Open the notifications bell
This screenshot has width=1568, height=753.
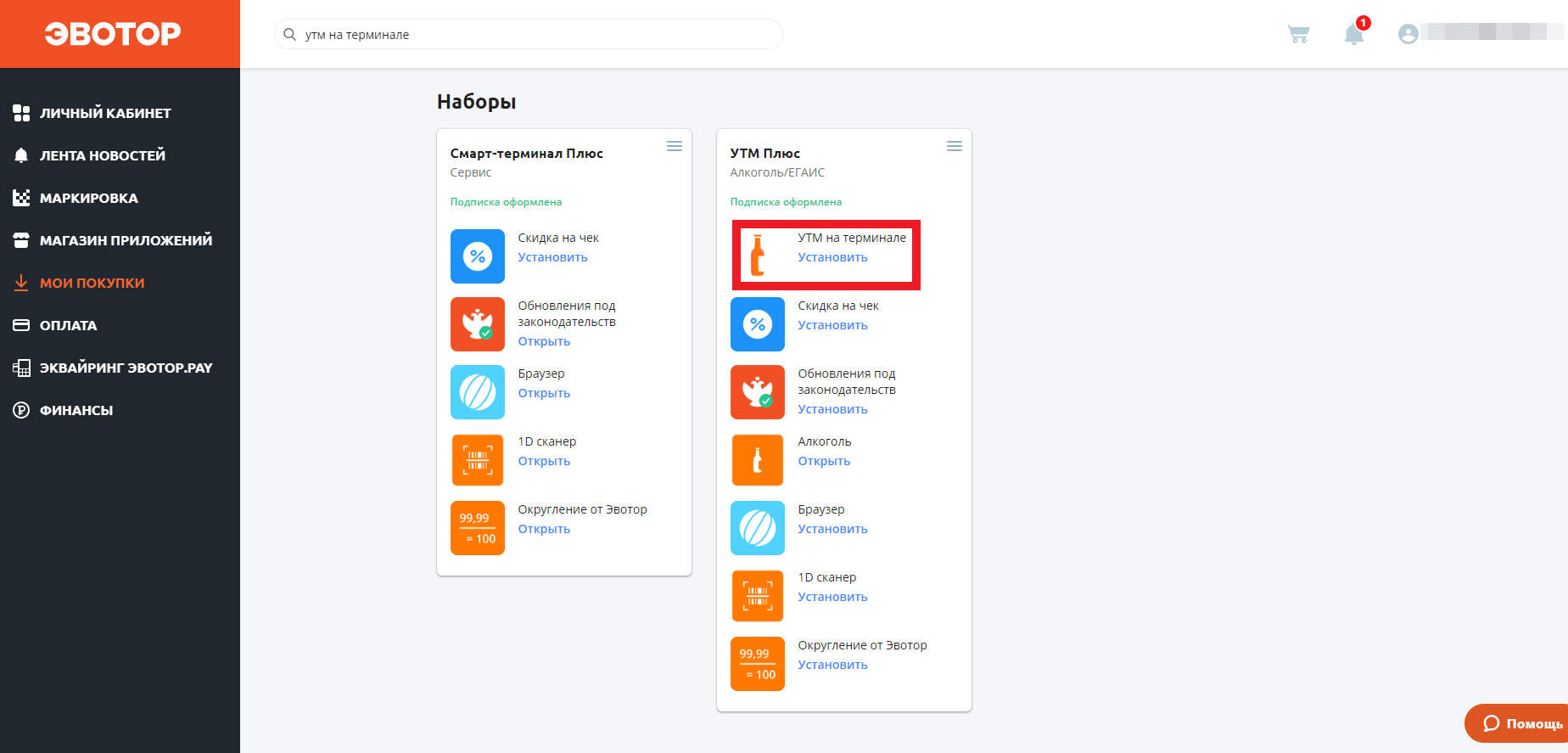(x=1354, y=34)
